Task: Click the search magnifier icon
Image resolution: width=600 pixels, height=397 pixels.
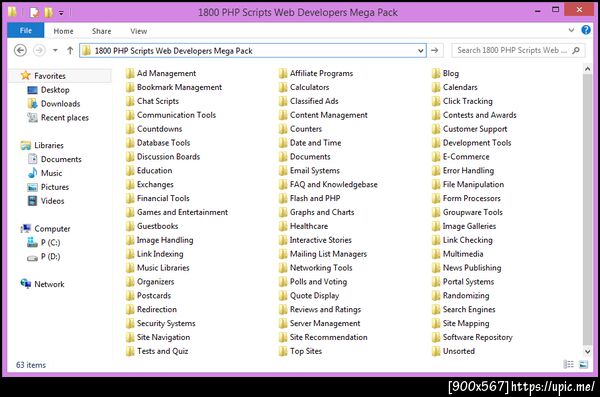Action: point(576,50)
